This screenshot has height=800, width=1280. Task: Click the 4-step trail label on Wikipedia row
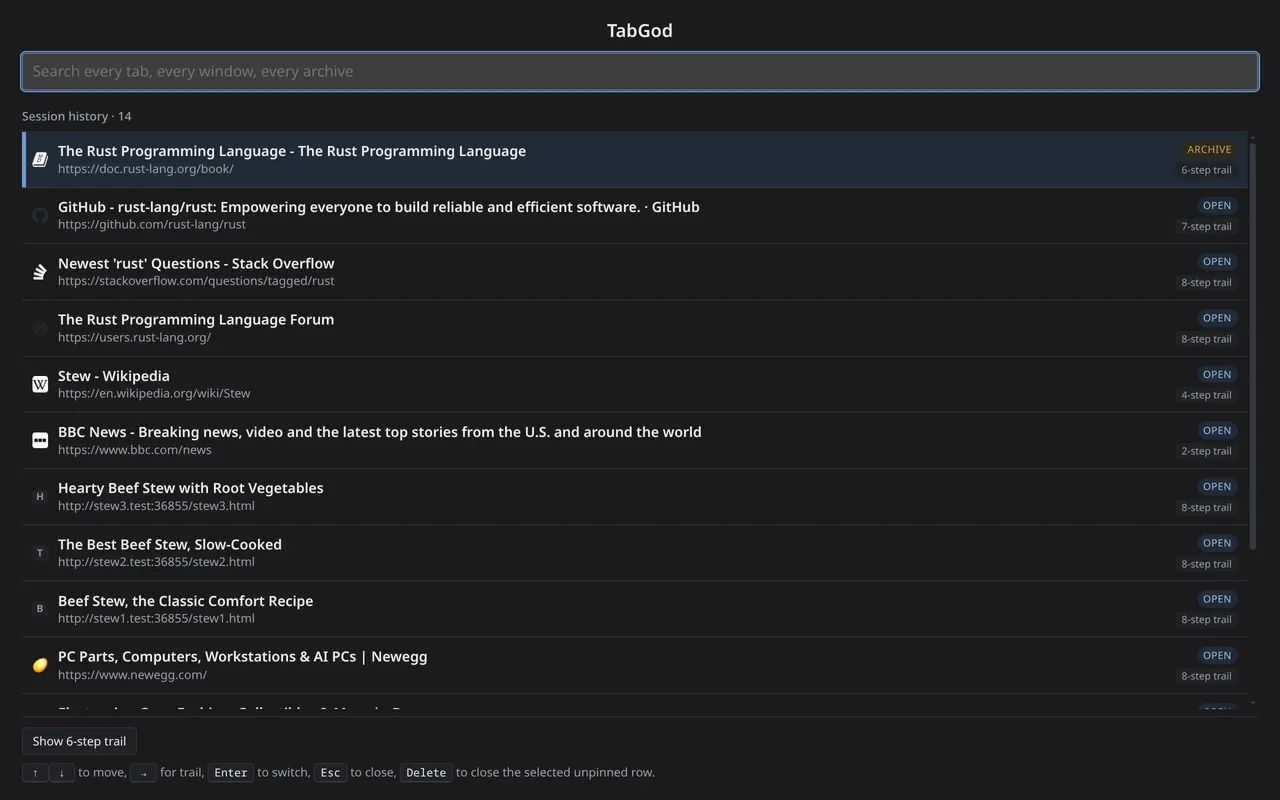click(x=1206, y=395)
